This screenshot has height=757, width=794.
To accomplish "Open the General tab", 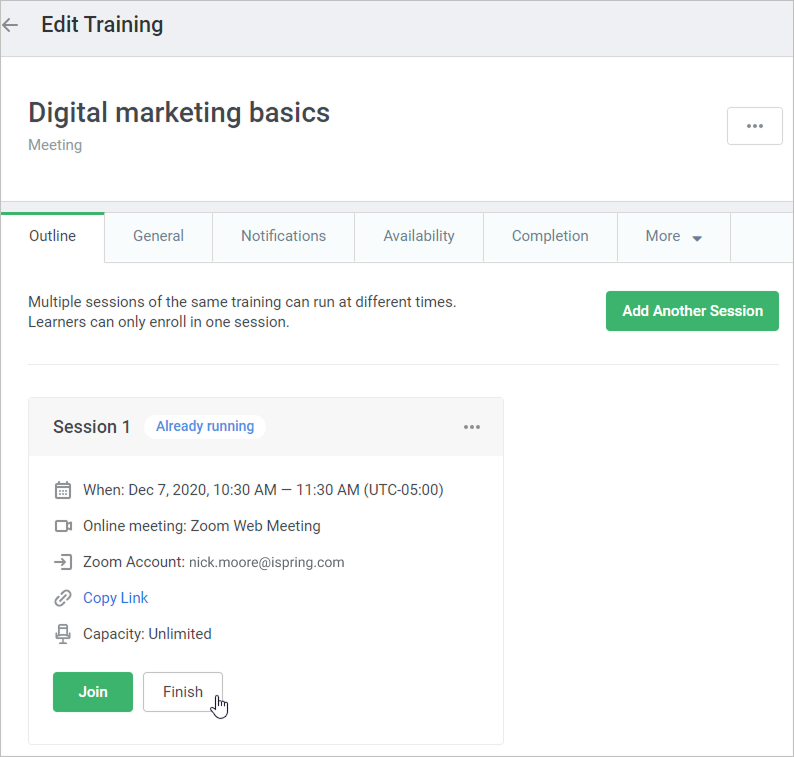I will [x=158, y=237].
